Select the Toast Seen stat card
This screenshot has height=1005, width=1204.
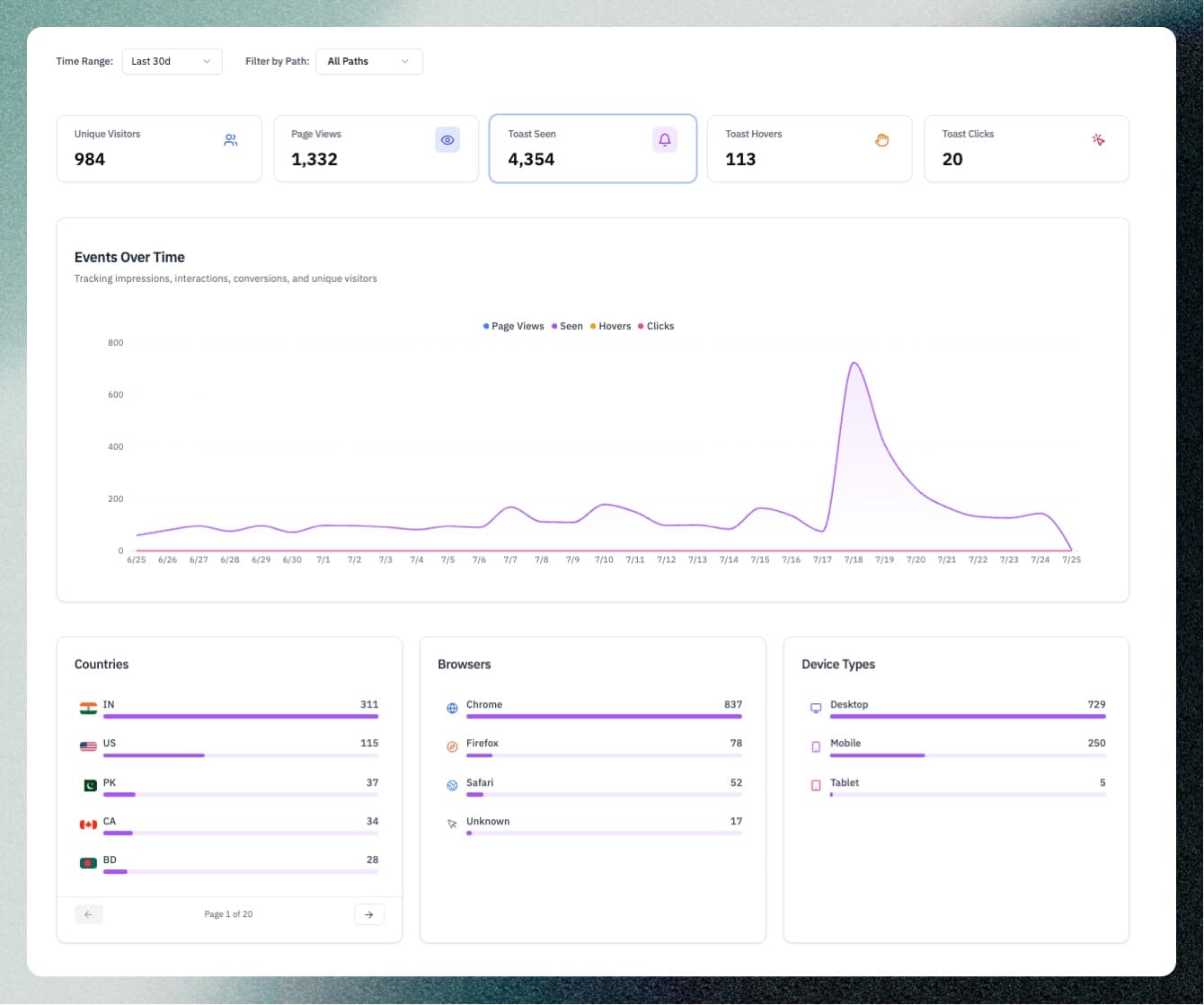click(x=592, y=148)
